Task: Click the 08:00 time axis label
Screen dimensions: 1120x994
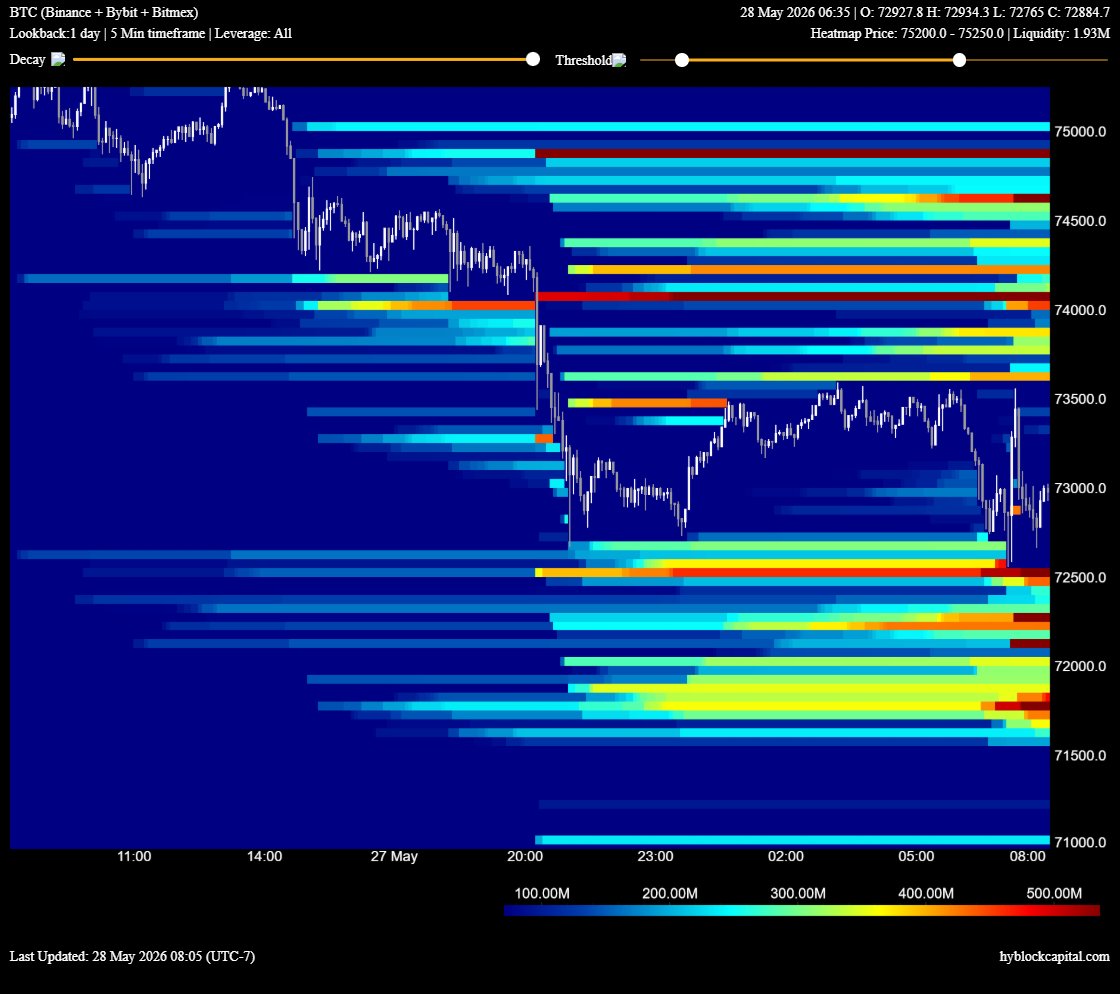Action: click(x=1028, y=856)
